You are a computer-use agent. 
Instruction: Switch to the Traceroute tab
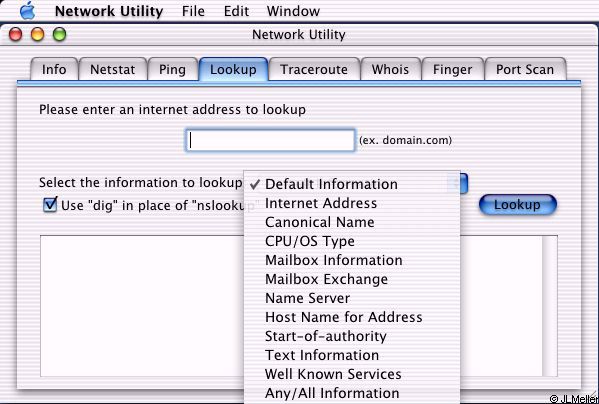(x=314, y=69)
